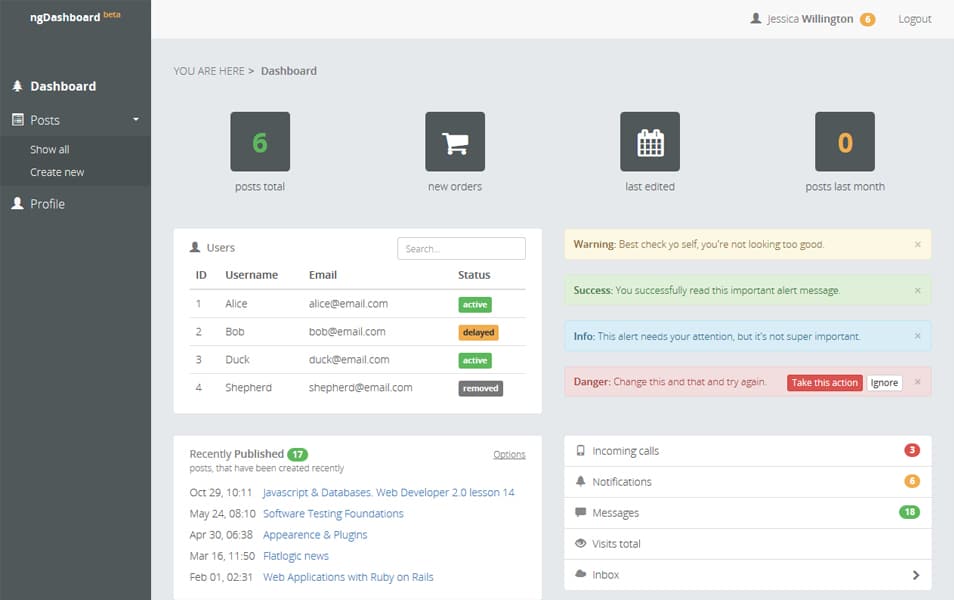Close the Success alert message
Viewport: 954px width, 600px height.
point(917,290)
